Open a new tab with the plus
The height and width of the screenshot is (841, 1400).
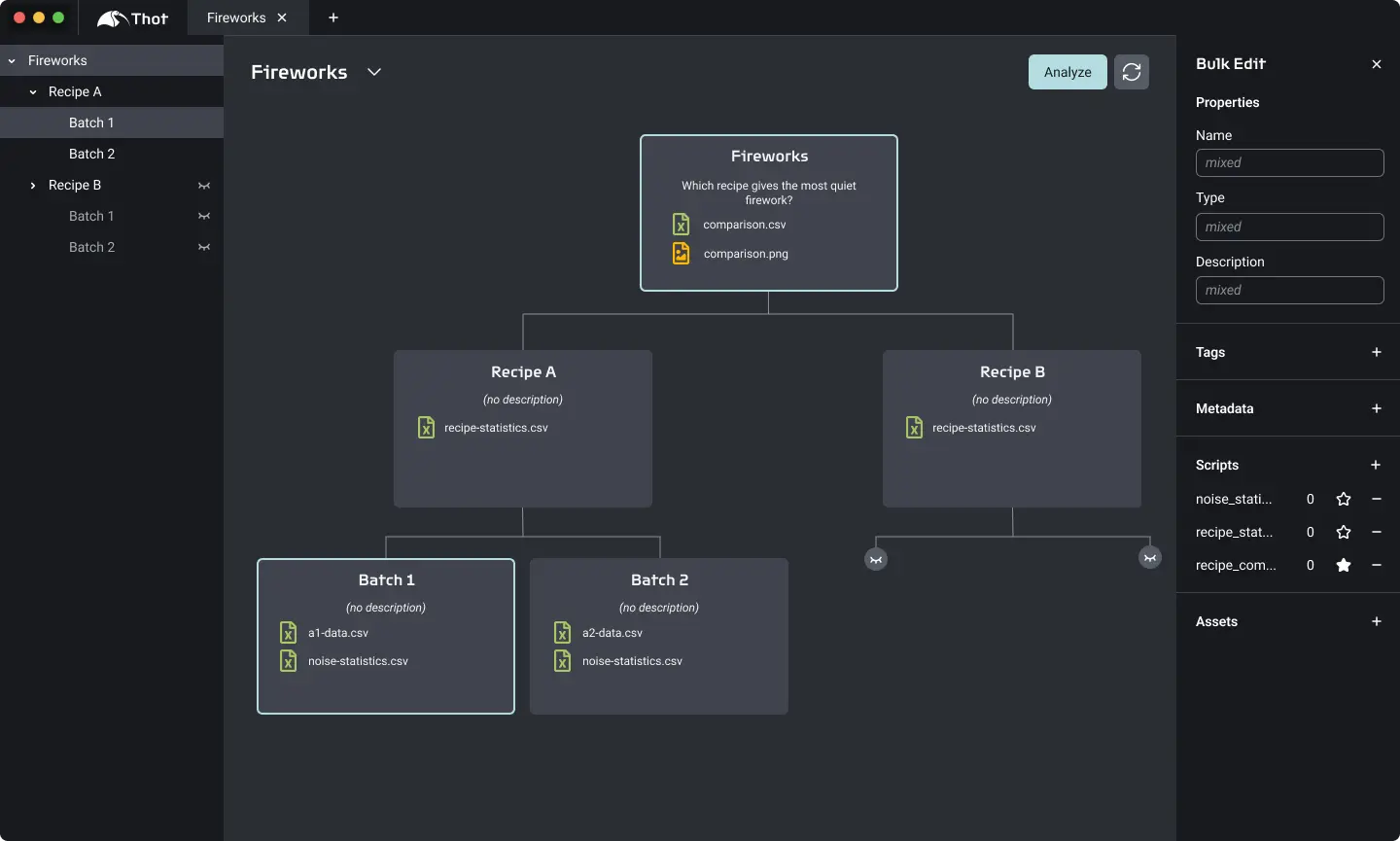click(x=333, y=18)
